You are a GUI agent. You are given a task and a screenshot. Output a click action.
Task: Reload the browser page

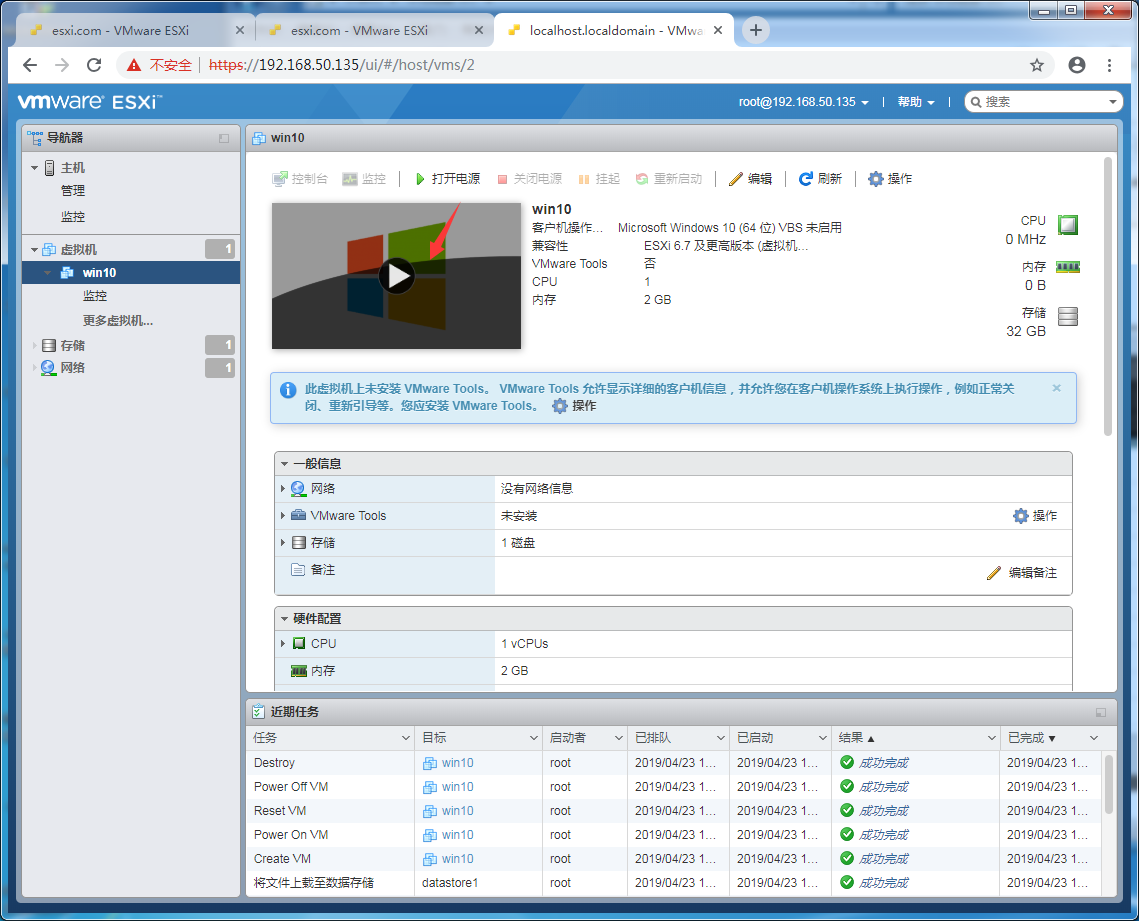[94, 65]
